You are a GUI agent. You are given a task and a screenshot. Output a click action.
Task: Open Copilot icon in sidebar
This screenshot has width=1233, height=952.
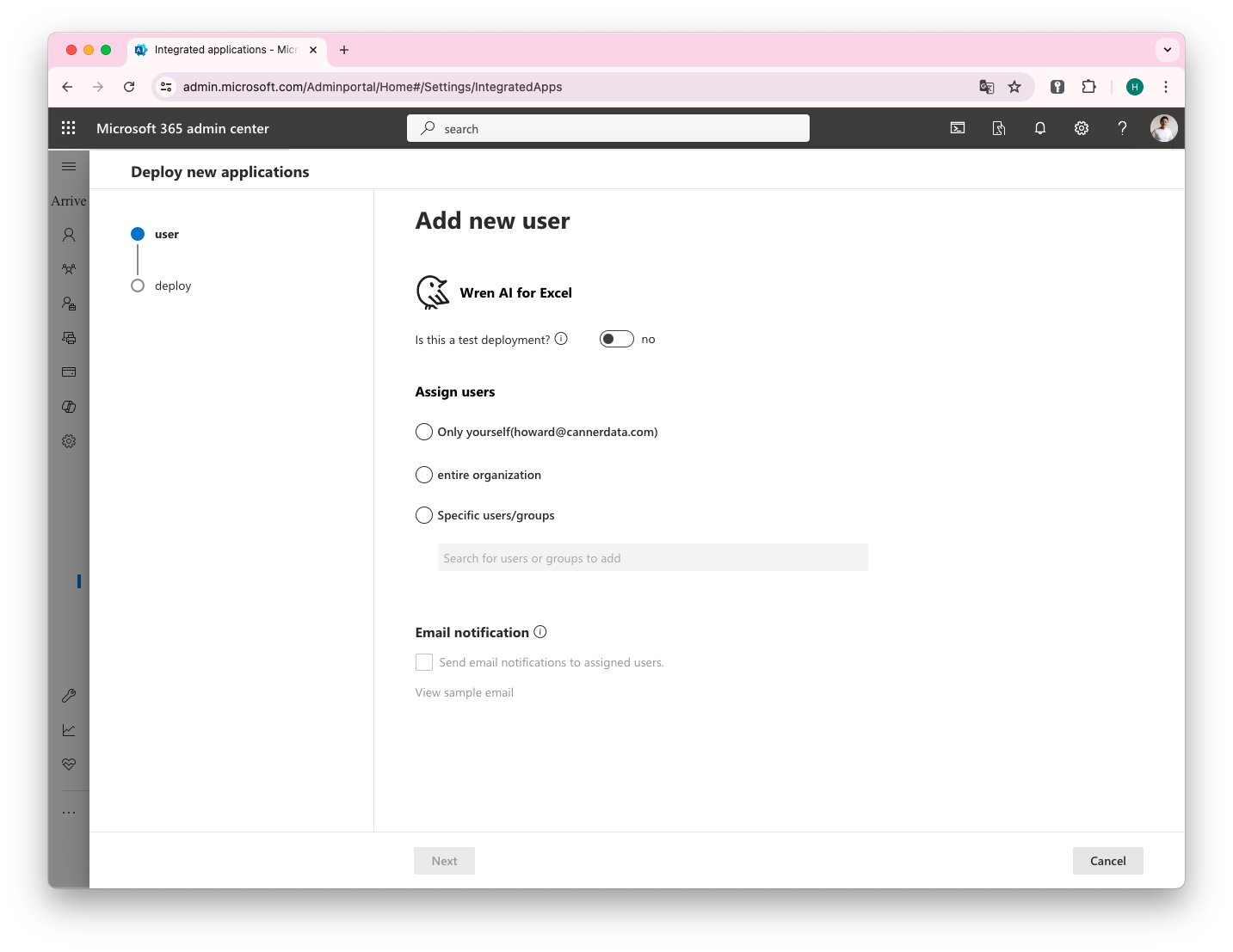tap(69, 407)
